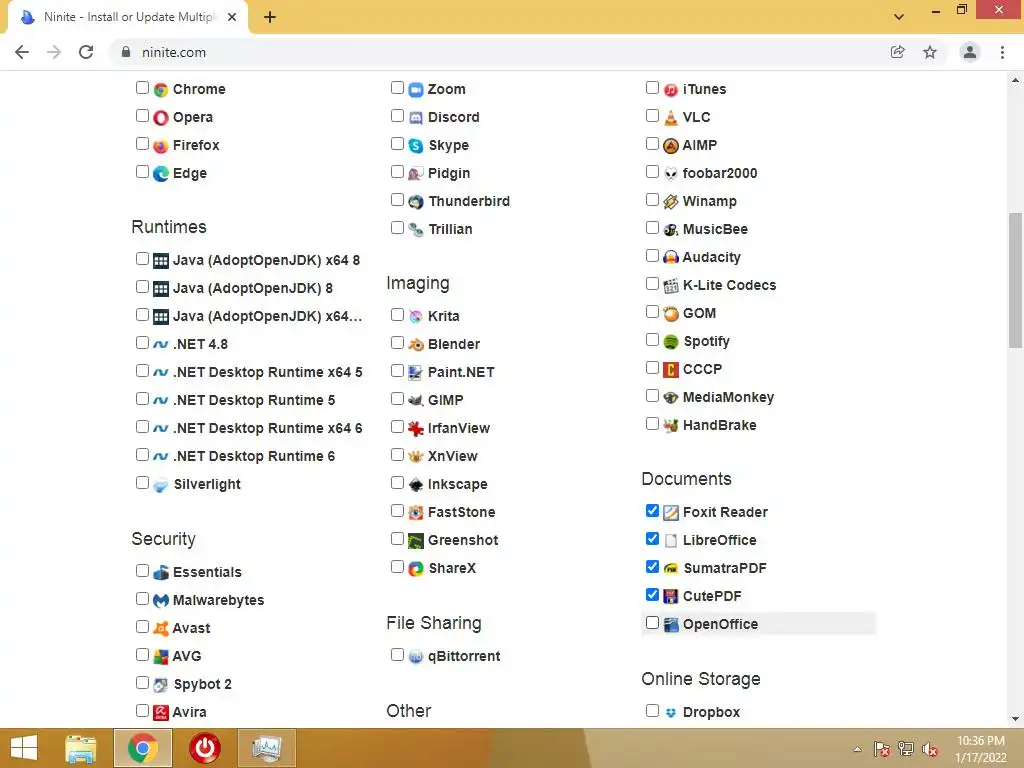Click the Discord app icon
Image resolution: width=1024 pixels, height=768 pixels.
(415, 118)
